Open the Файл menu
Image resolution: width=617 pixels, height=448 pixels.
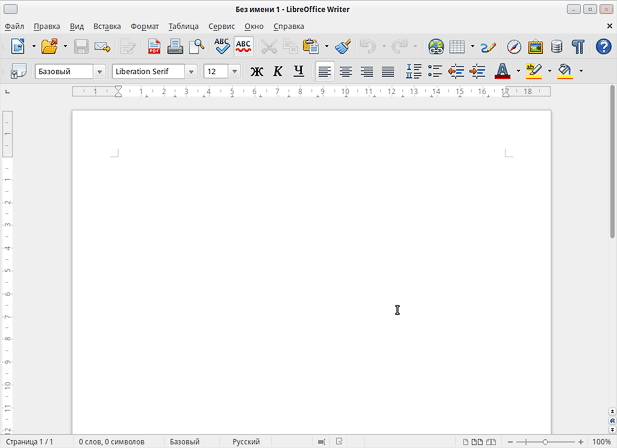pos(14,26)
